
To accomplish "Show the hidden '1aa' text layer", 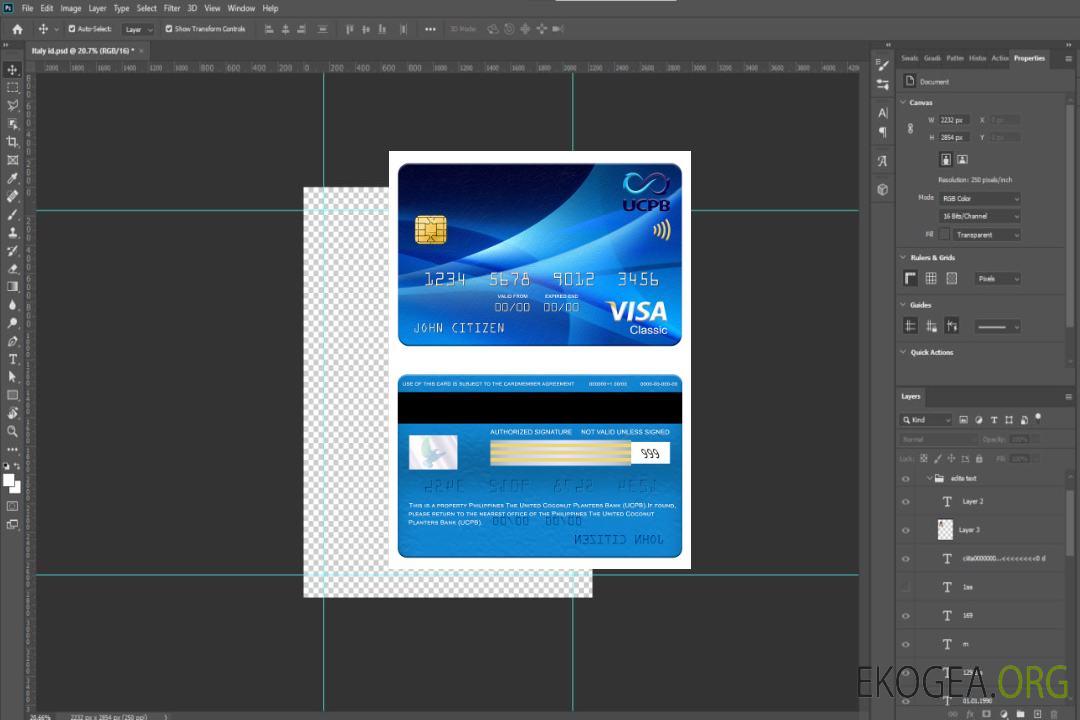I will [906, 588].
